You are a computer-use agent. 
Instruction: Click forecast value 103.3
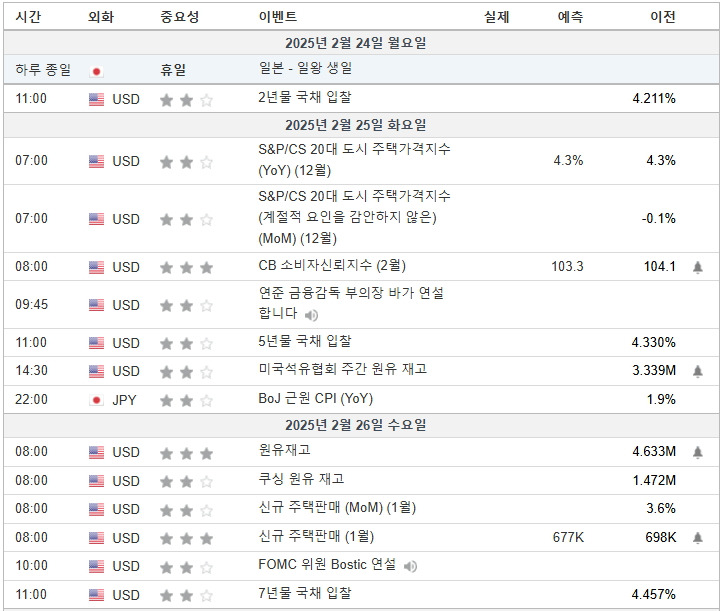click(567, 266)
